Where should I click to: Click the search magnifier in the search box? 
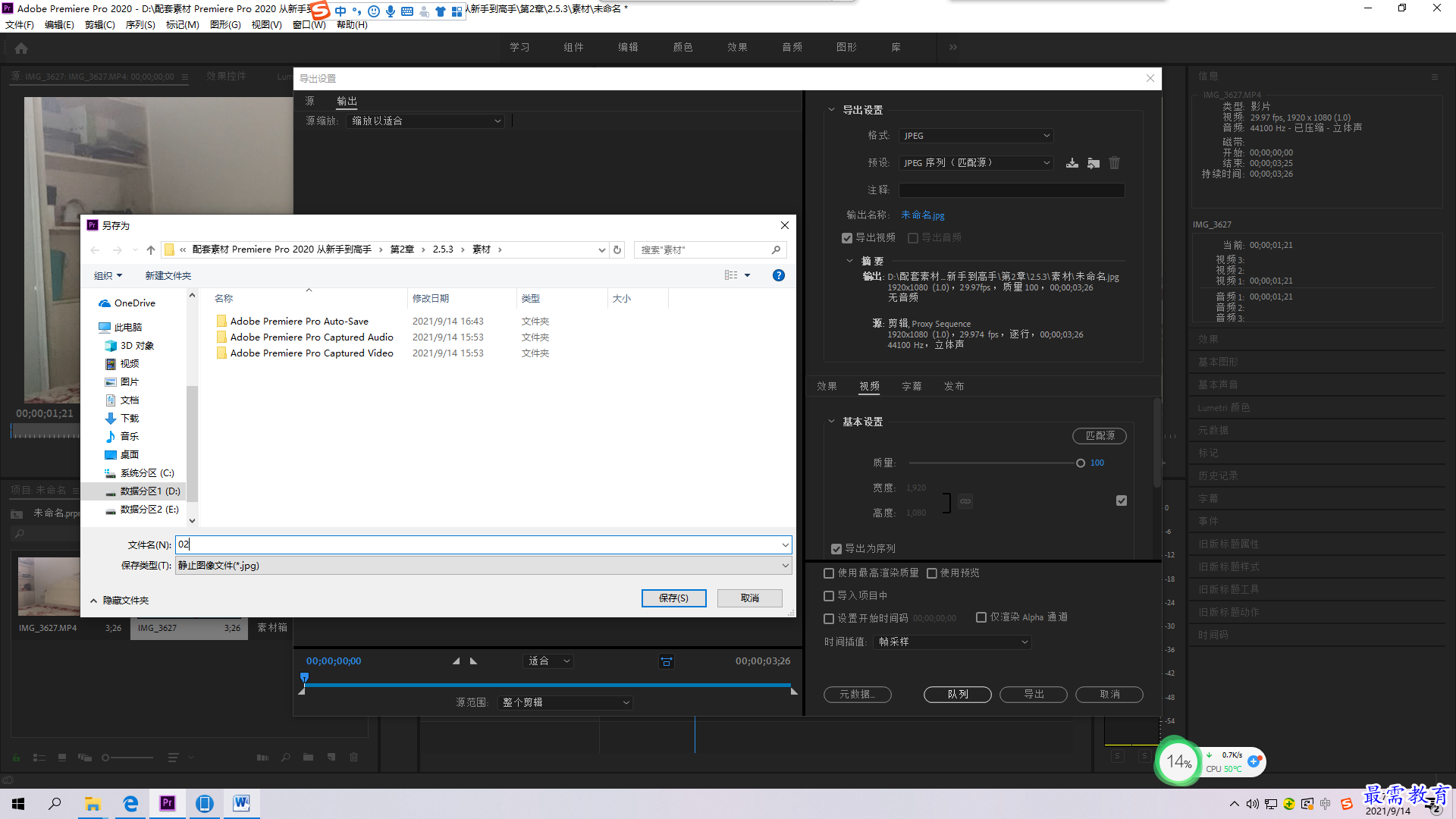coord(776,249)
